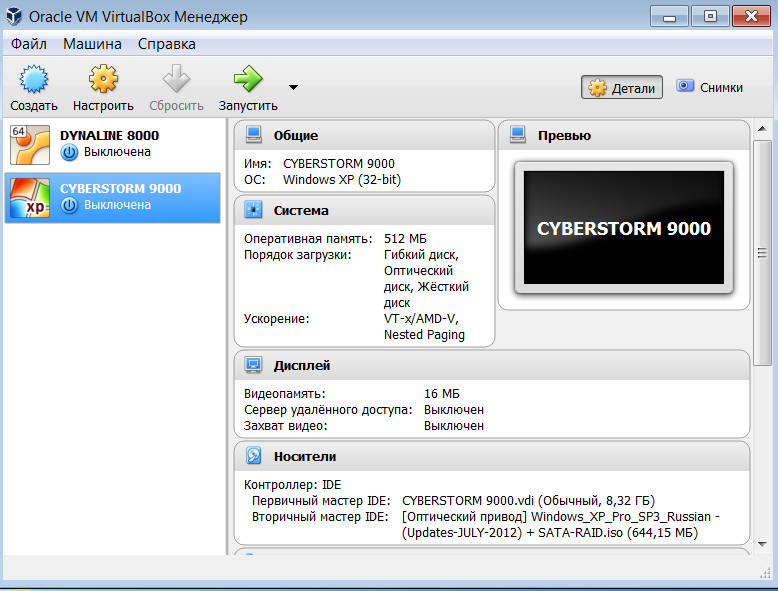Click the DYNALINE 8000 power state icon
This screenshot has width=778, height=591.
69,152
